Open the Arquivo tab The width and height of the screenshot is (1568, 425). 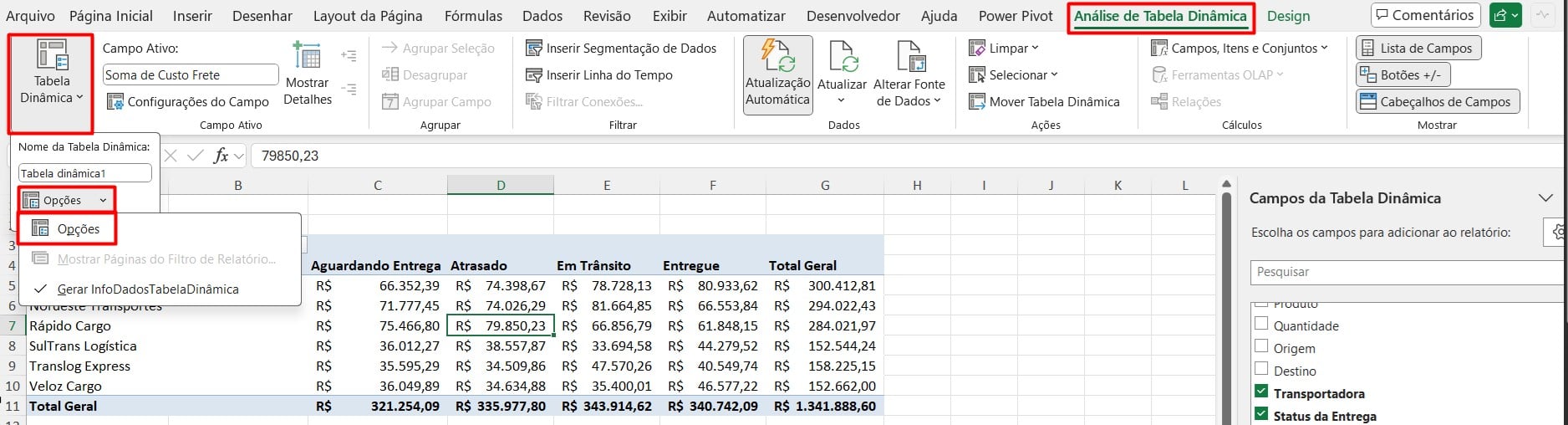[30, 16]
